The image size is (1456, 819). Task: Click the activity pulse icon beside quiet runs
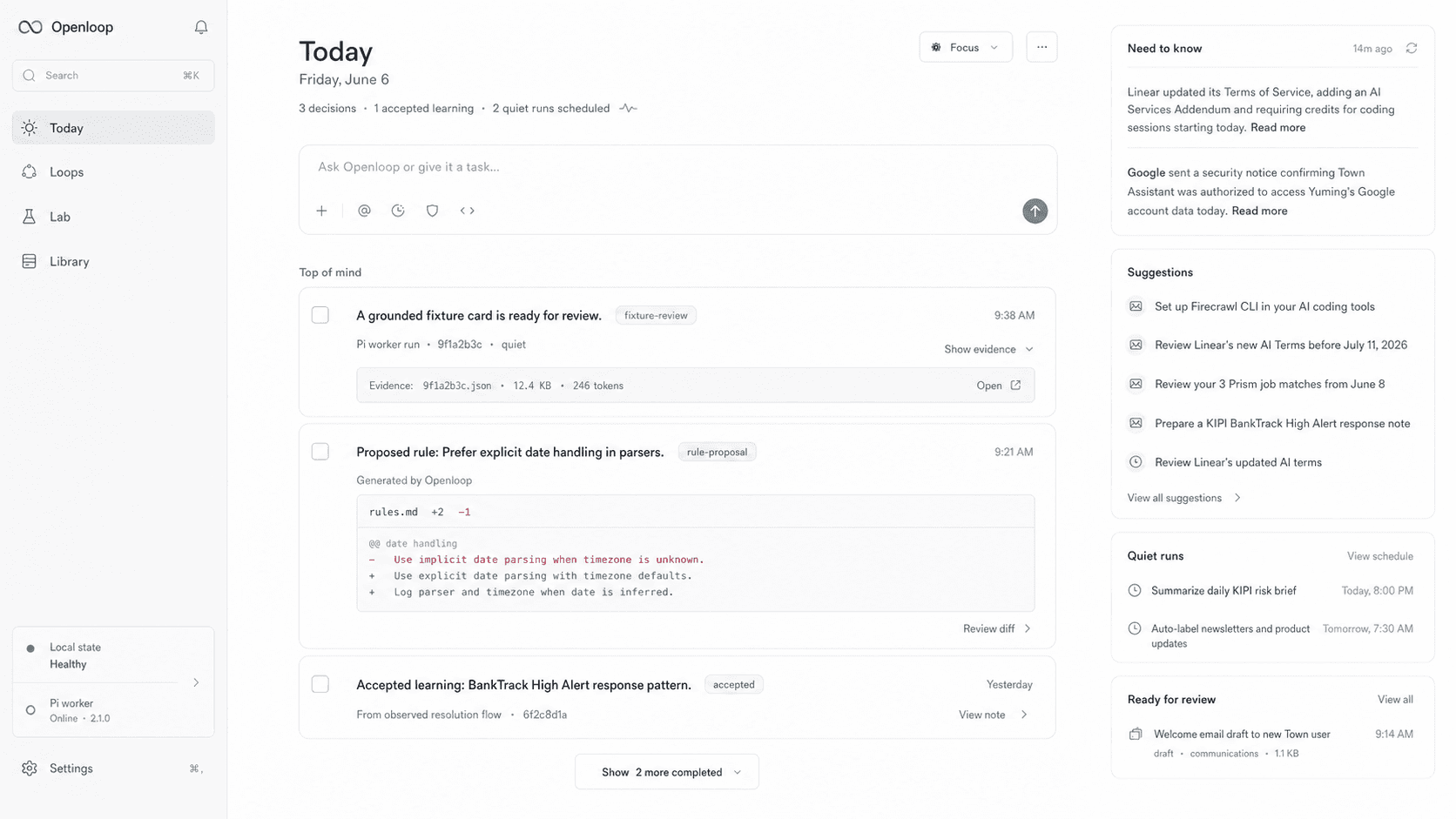click(628, 109)
